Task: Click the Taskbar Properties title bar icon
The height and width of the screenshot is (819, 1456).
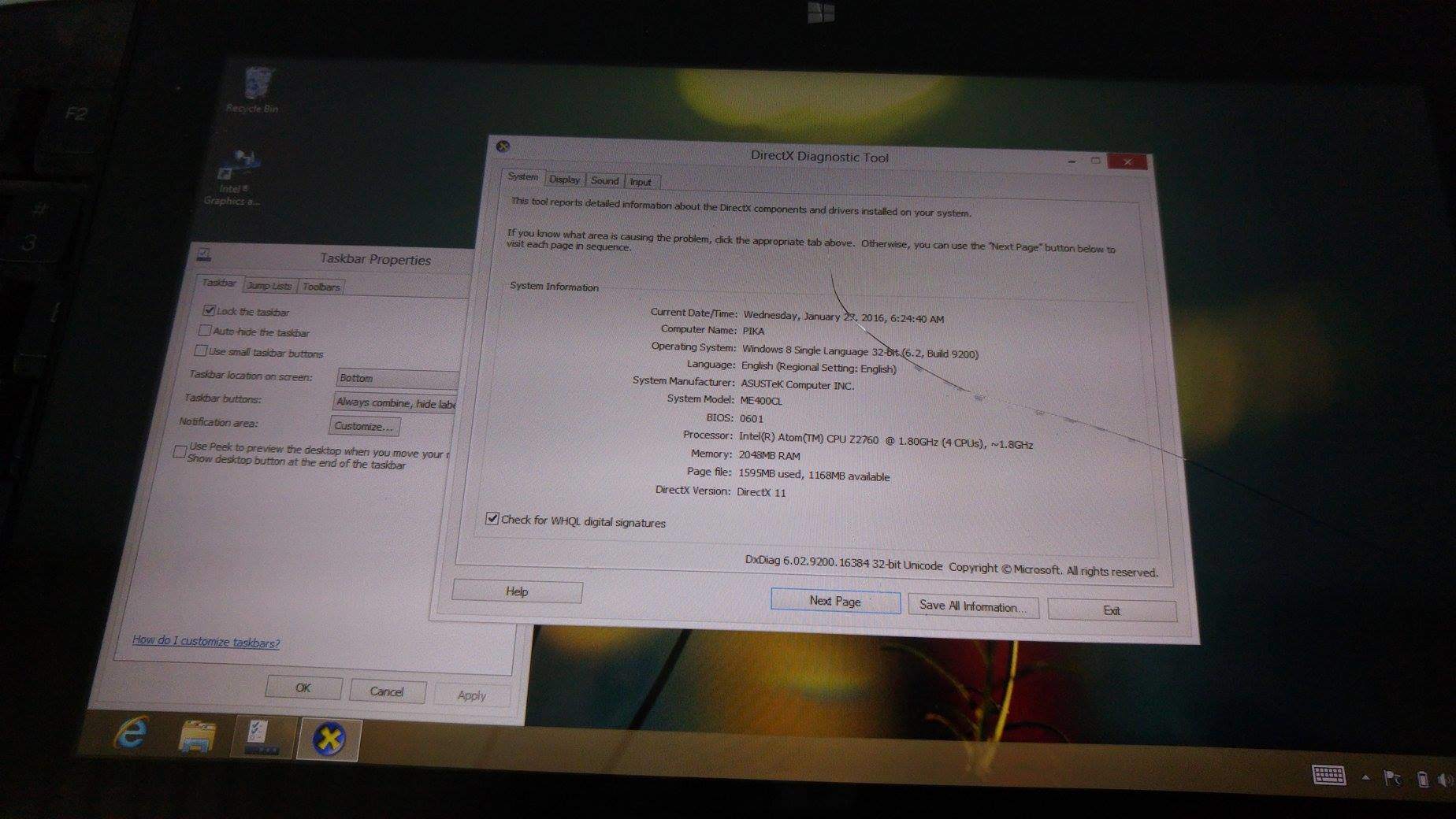Action: (204, 254)
